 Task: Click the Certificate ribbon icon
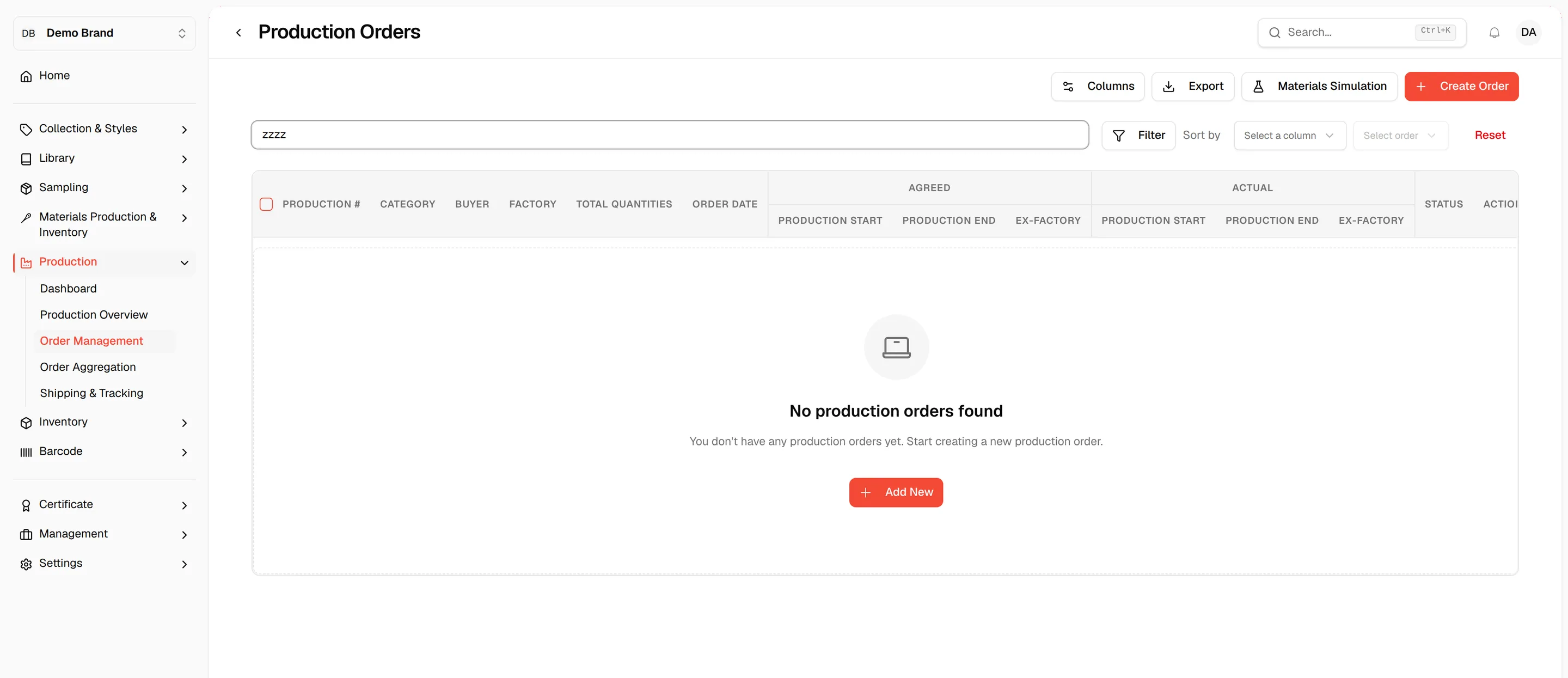pyautogui.click(x=26, y=505)
